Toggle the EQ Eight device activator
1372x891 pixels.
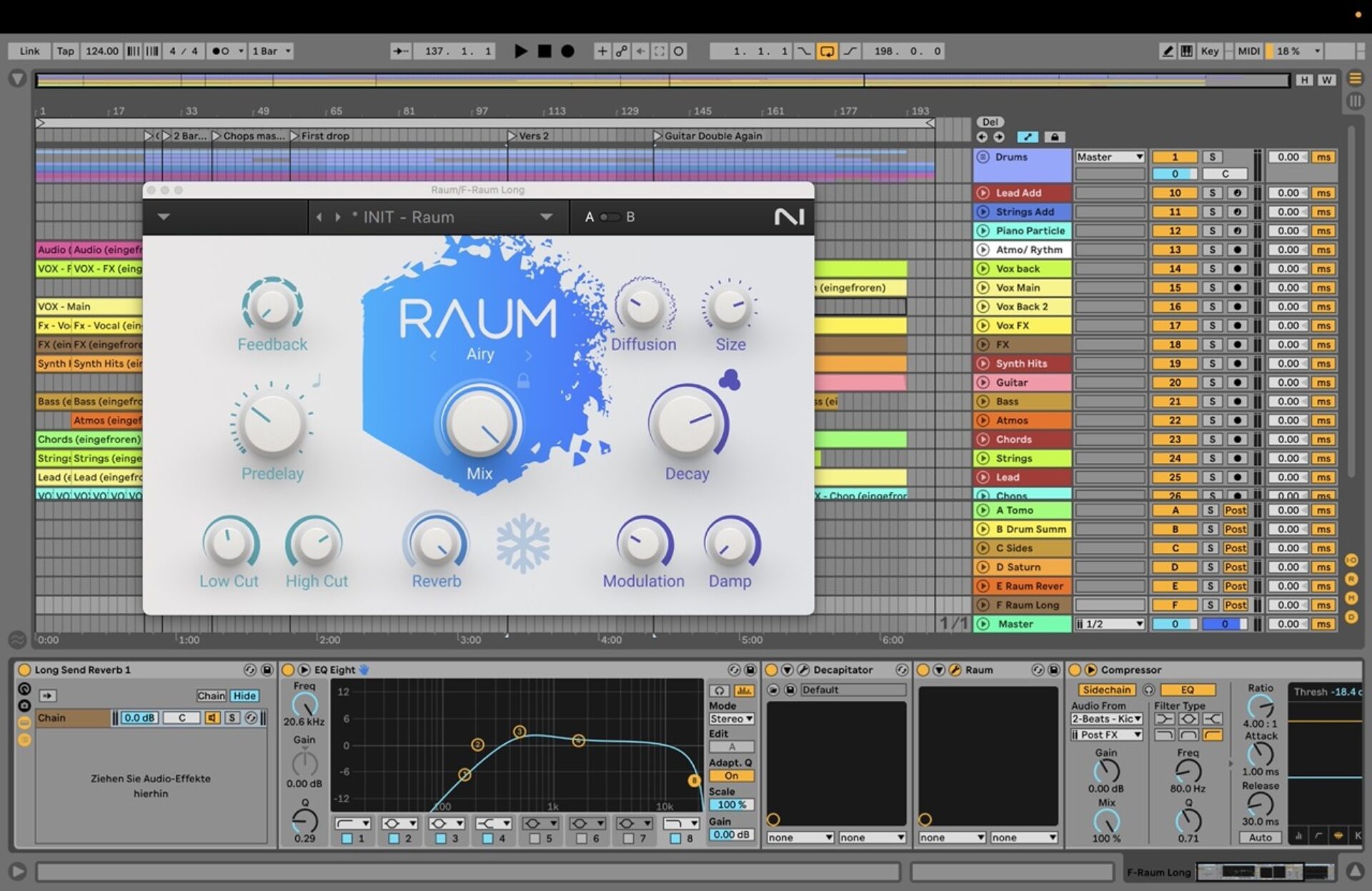click(288, 670)
